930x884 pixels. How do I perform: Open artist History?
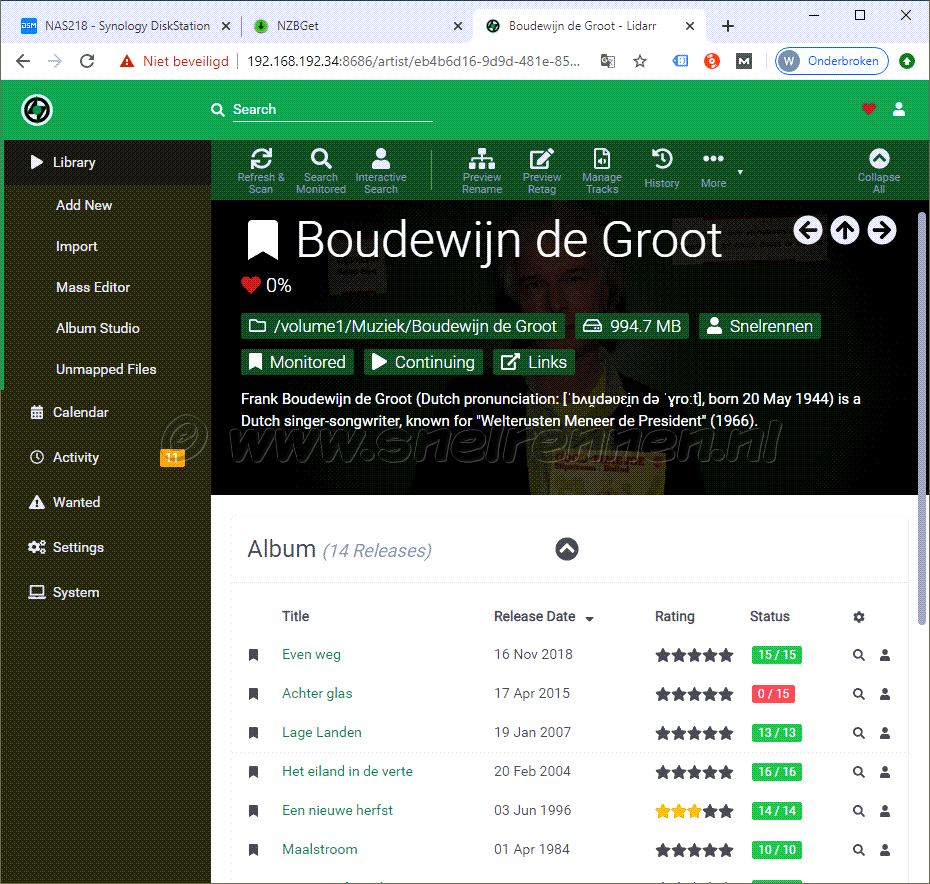click(x=661, y=169)
